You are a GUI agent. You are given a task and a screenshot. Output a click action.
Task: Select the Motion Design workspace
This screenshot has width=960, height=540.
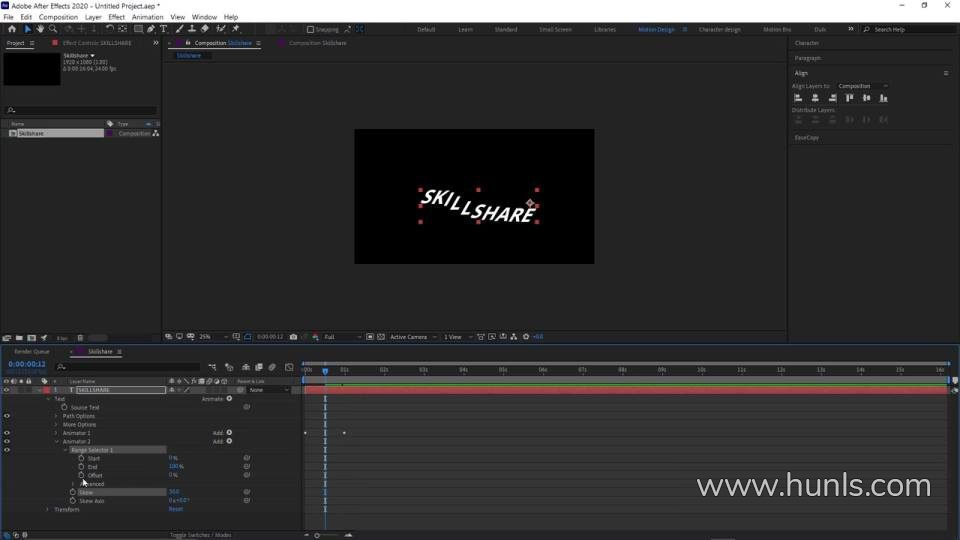click(x=656, y=29)
